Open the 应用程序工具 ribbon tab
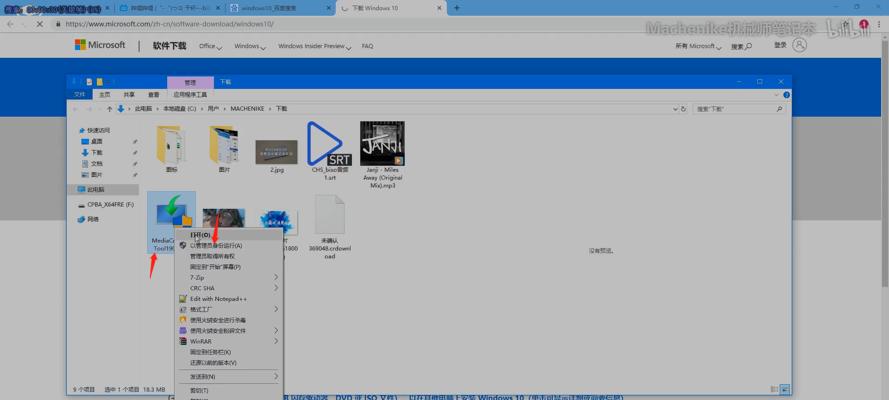 pyautogui.click(x=190, y=95)
